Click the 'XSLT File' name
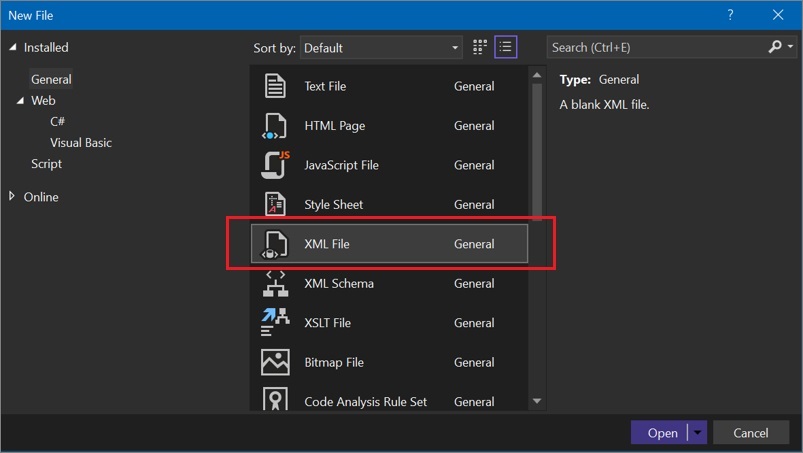Viewport: 803px width, 453px height. [x=327, y=323]
